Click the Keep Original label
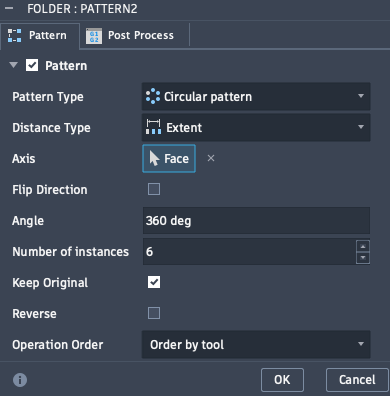 (50, 283)
